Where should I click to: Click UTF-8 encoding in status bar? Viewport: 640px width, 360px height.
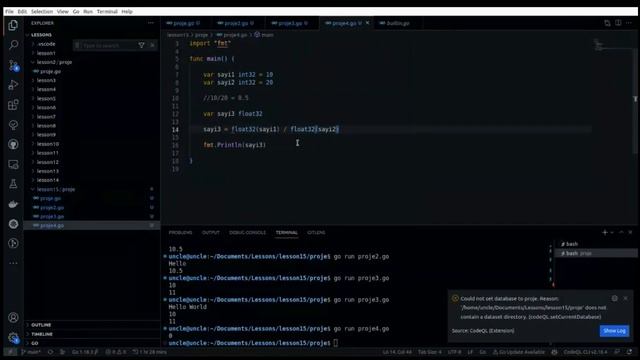454,352
